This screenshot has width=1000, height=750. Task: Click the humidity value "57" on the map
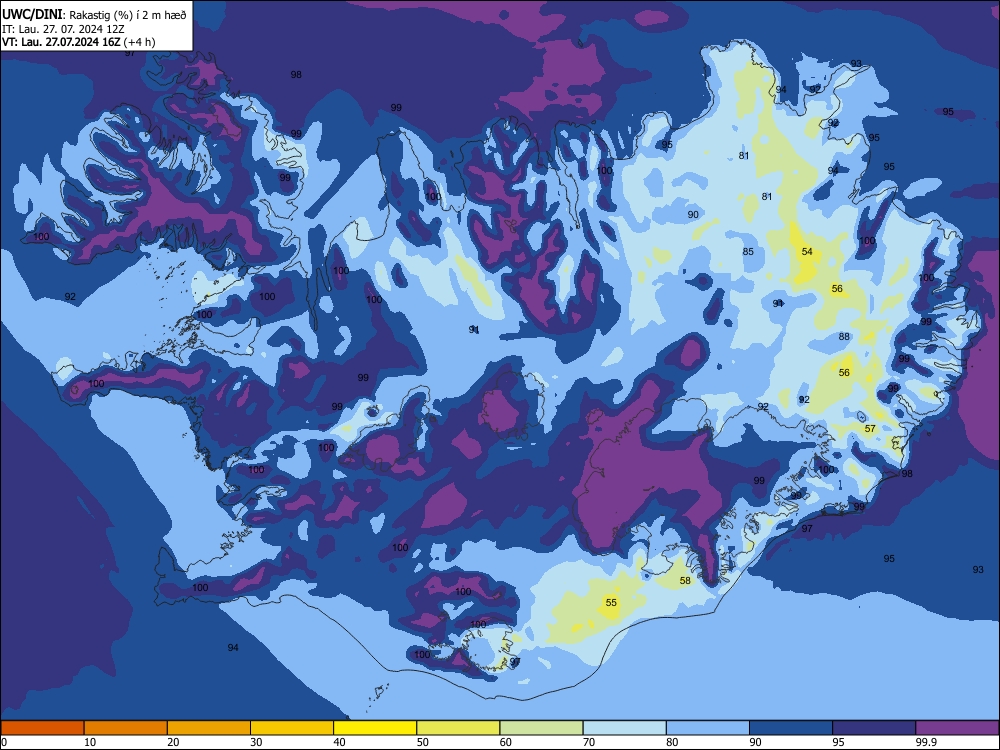[x=870, y=429]
